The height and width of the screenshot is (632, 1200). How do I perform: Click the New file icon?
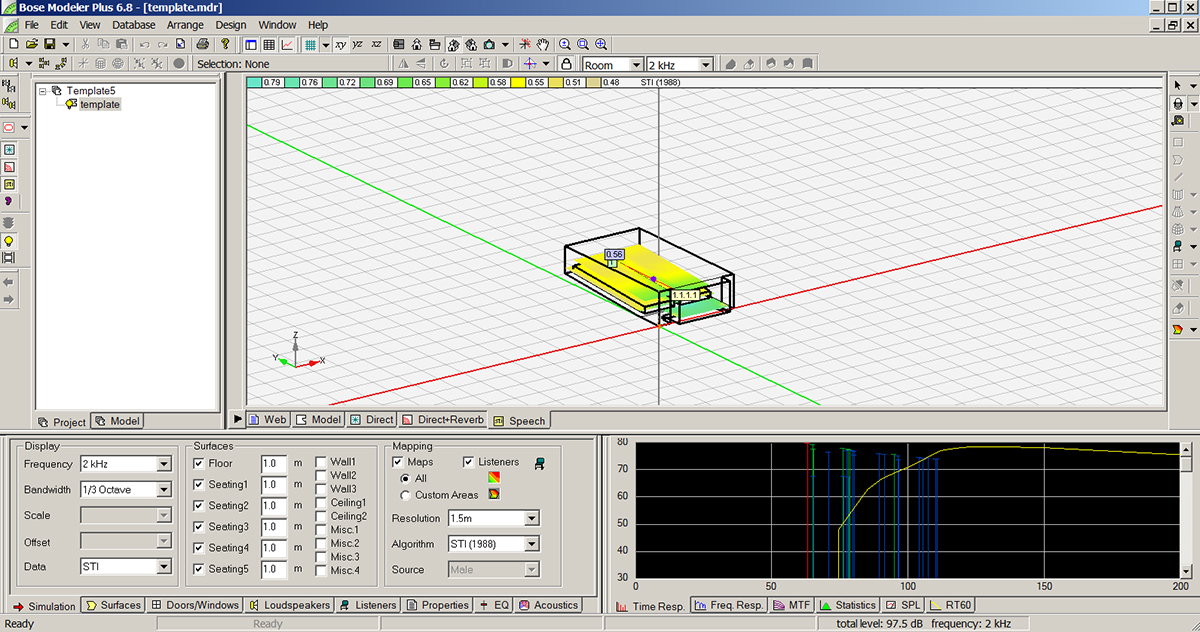point(13,44)
